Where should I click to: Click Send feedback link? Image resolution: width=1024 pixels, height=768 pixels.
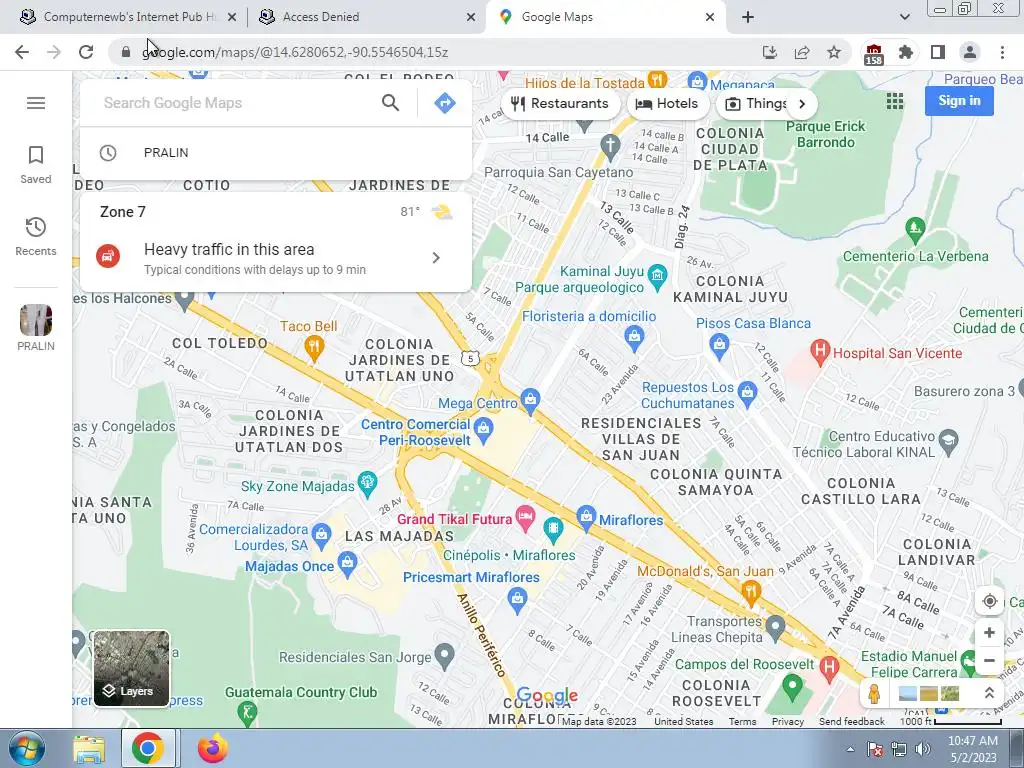852,722
